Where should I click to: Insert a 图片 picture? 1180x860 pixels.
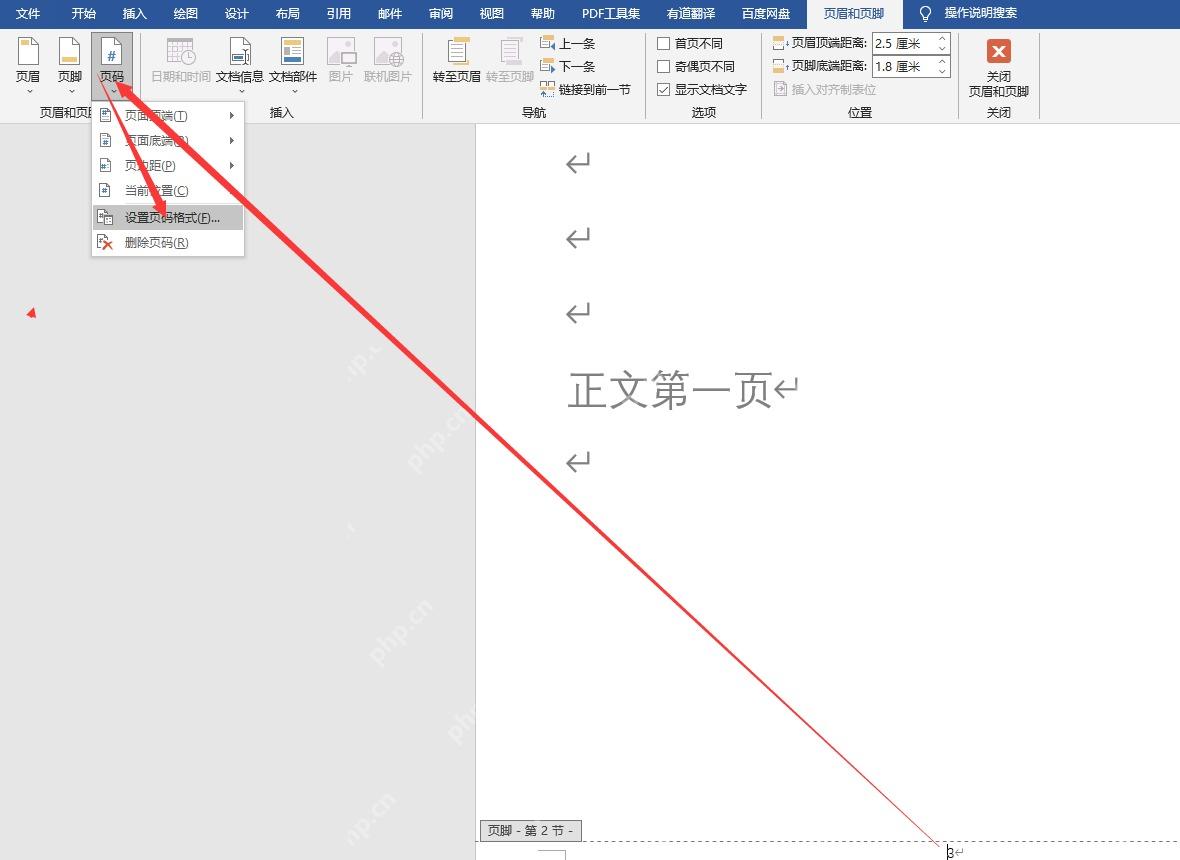click(341, 60)
